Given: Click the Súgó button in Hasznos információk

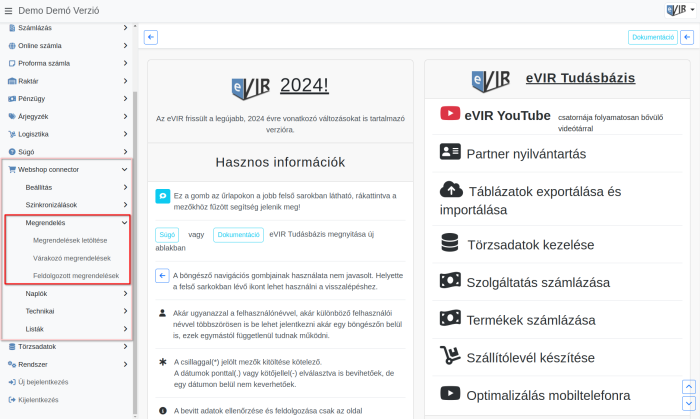Looking at the screenshot, I should pyautogui.click(x=167, y=235).
